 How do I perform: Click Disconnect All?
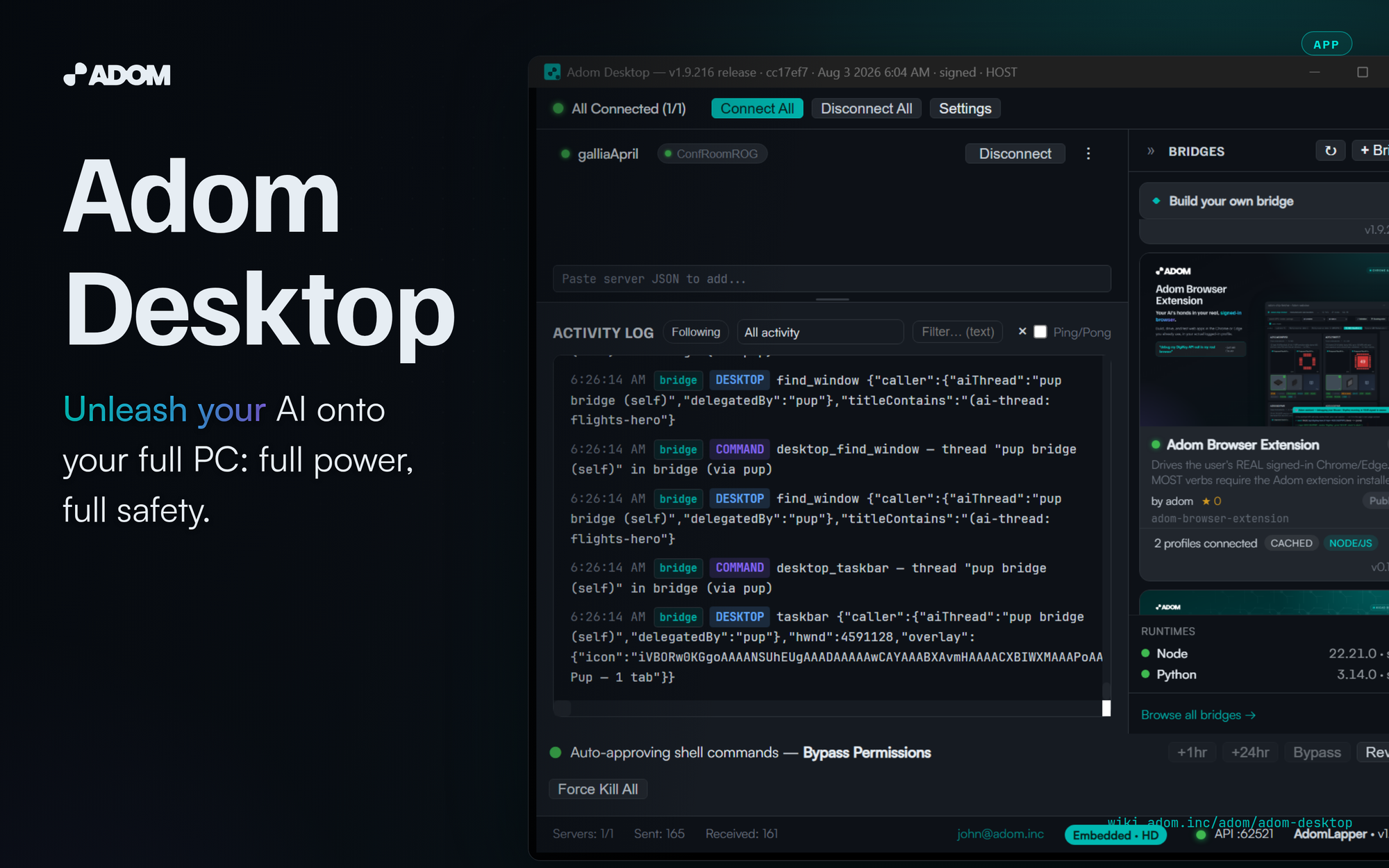(x=867, y=108)
